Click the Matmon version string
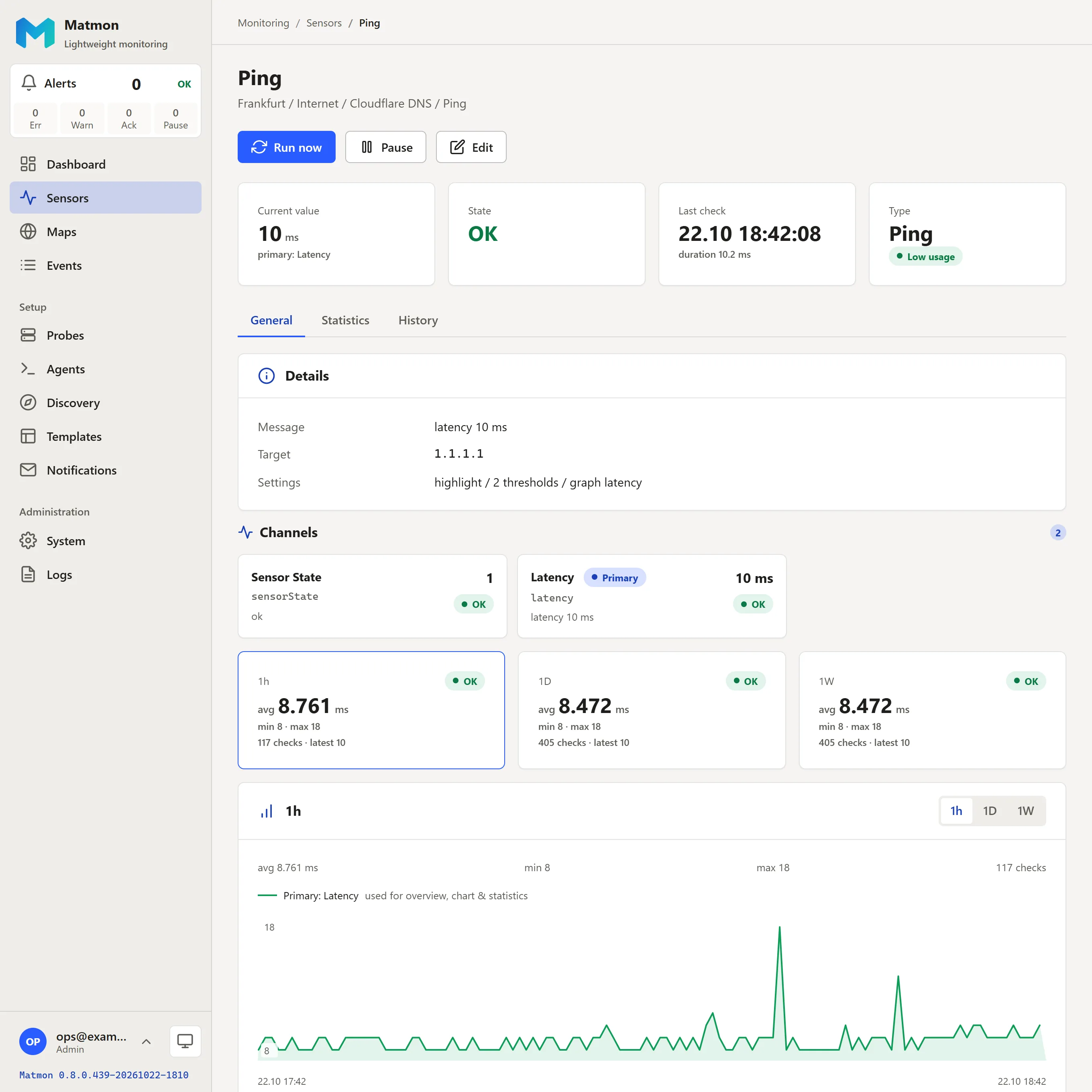1092x1092 pixels. pos(104,1074)
